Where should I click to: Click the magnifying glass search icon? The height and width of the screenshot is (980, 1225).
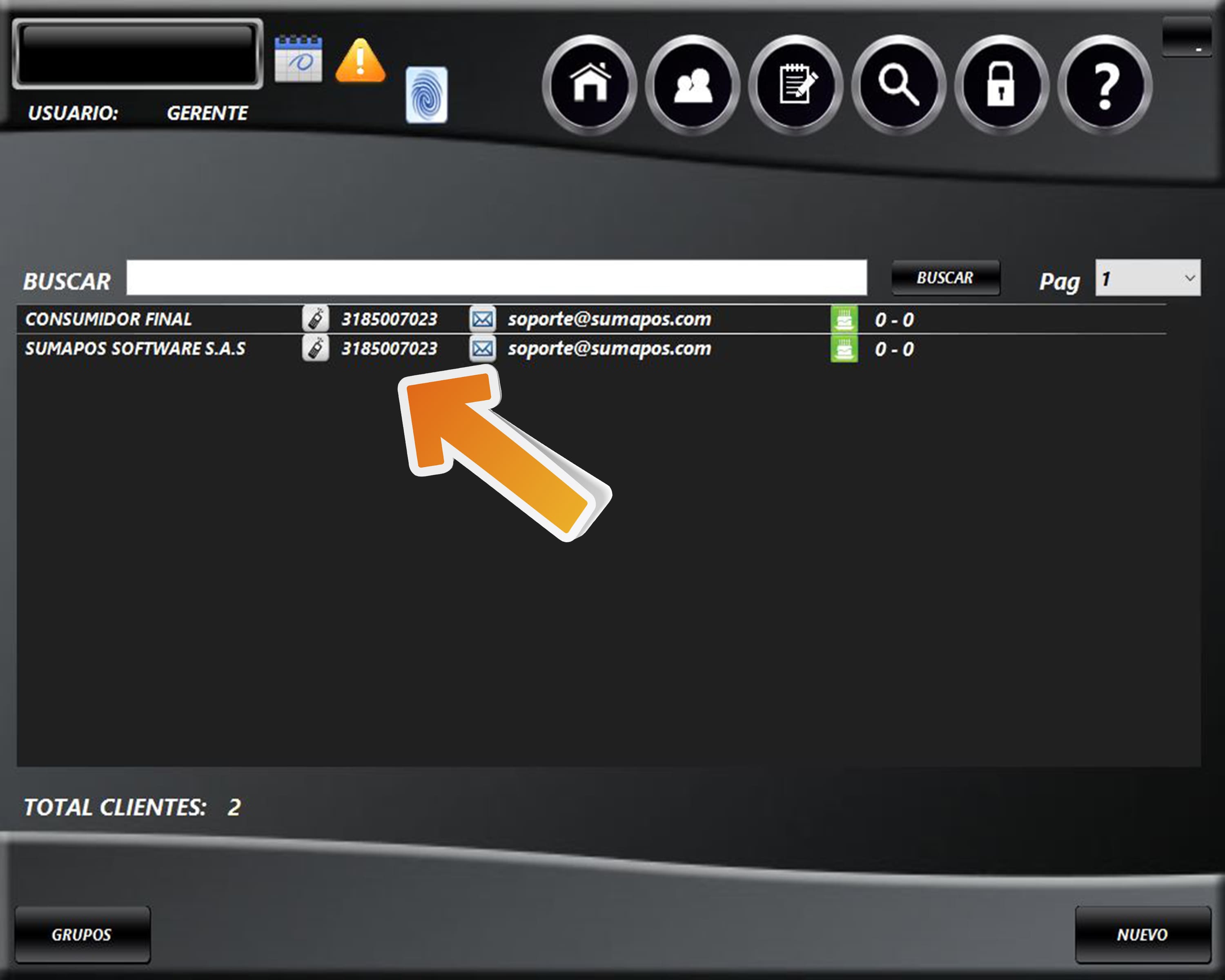pos(898,85)
